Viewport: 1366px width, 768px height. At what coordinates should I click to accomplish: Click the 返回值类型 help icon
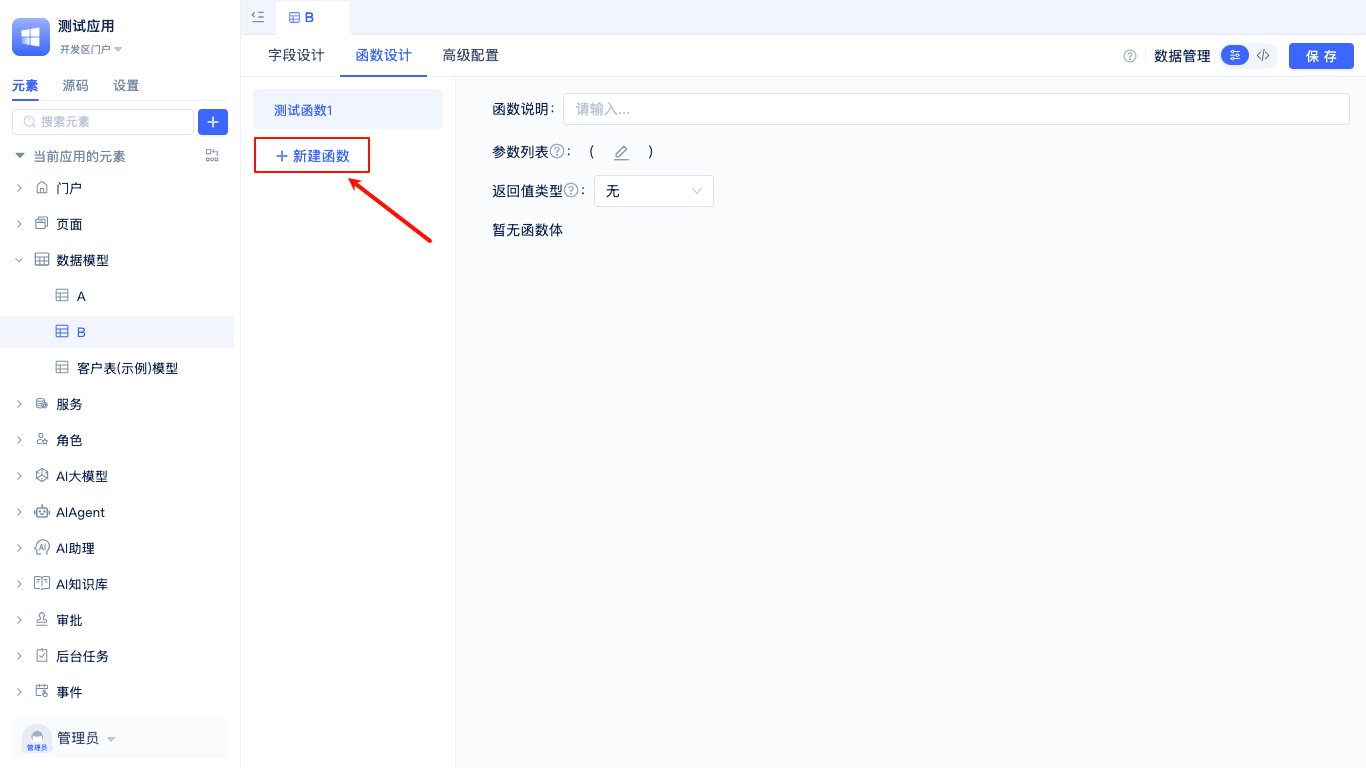coord(571,190)
